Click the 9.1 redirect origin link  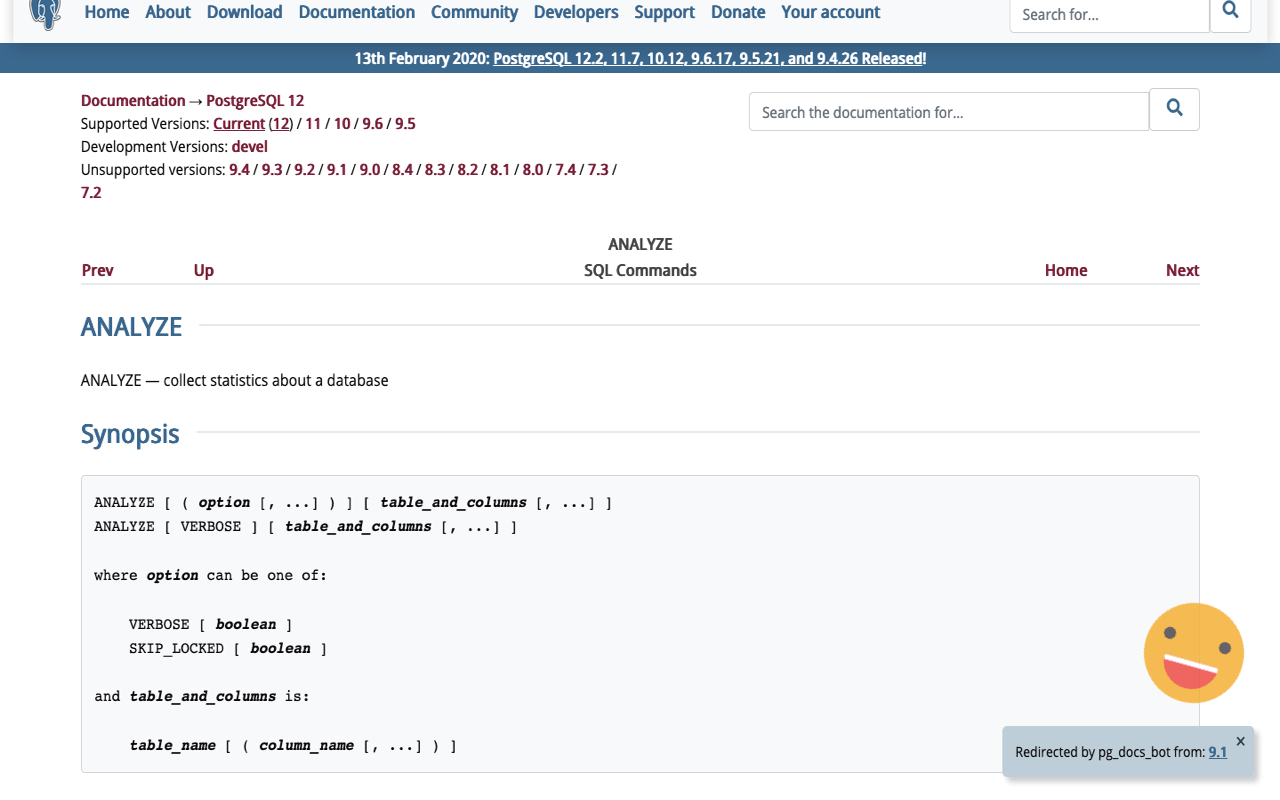click(x=1217, y=752)
